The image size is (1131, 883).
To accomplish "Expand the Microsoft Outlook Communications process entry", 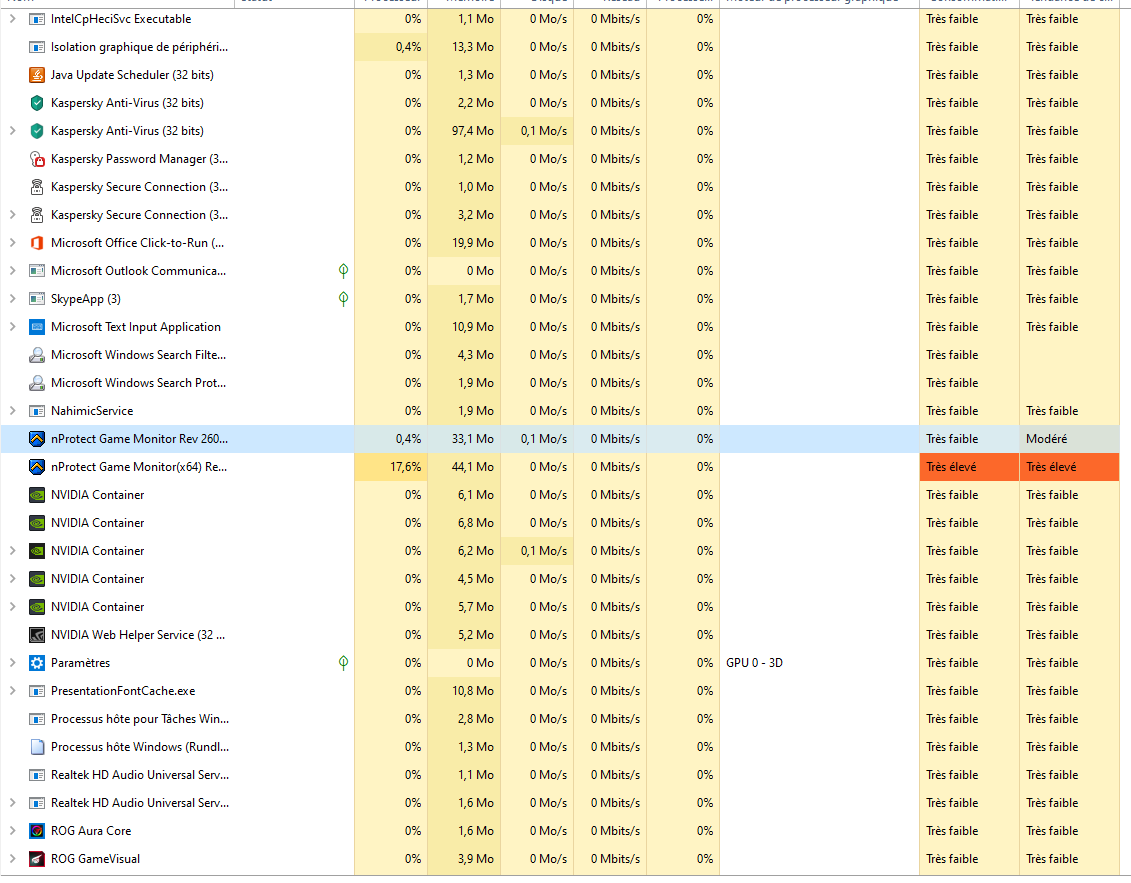I will coord(12,271).
